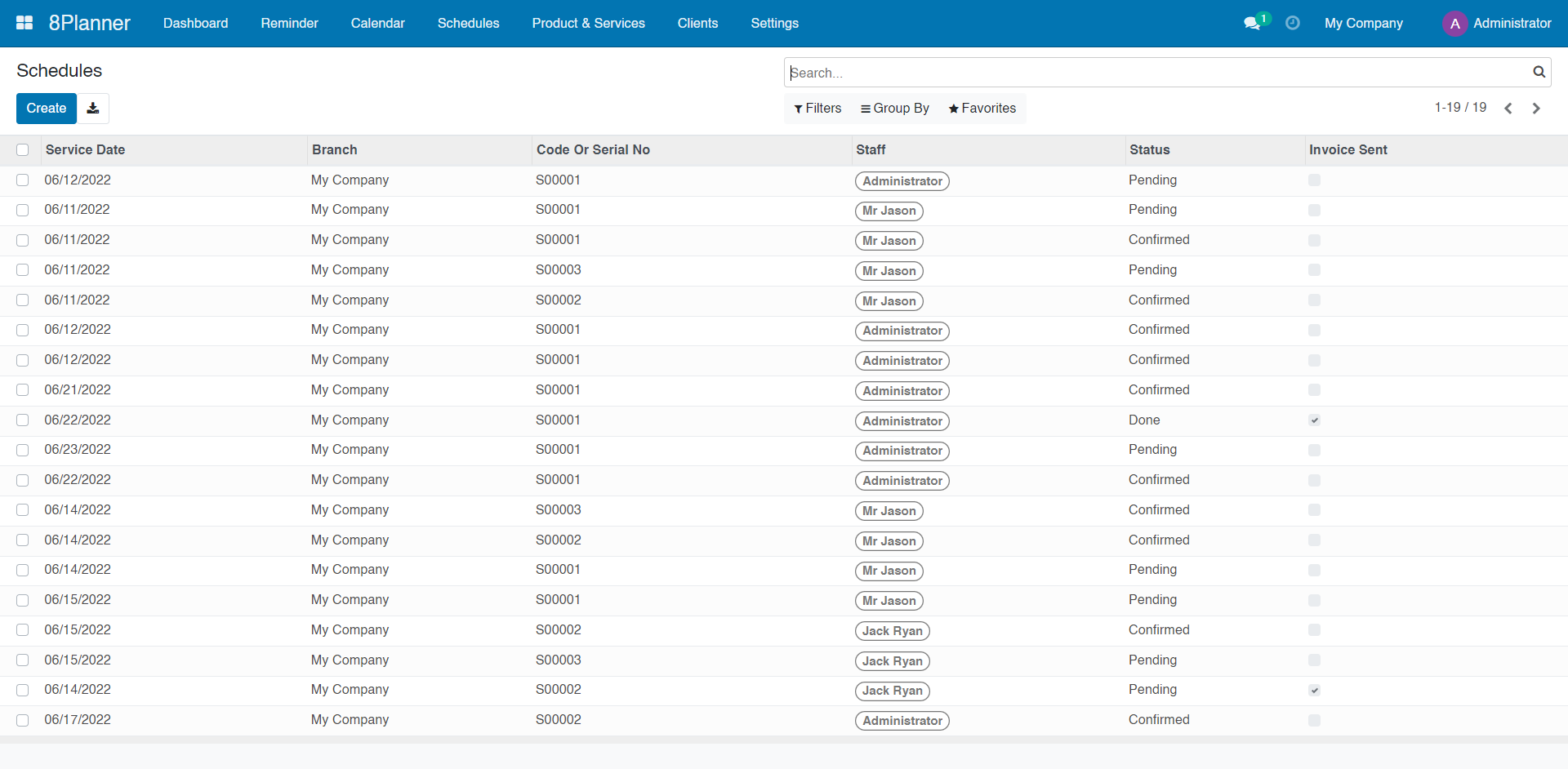The height and width of the screenshot is (769, 1568).
Task: Select checkbox for 06/11/2022 S00003 row
Action: [x=22, y=269]
